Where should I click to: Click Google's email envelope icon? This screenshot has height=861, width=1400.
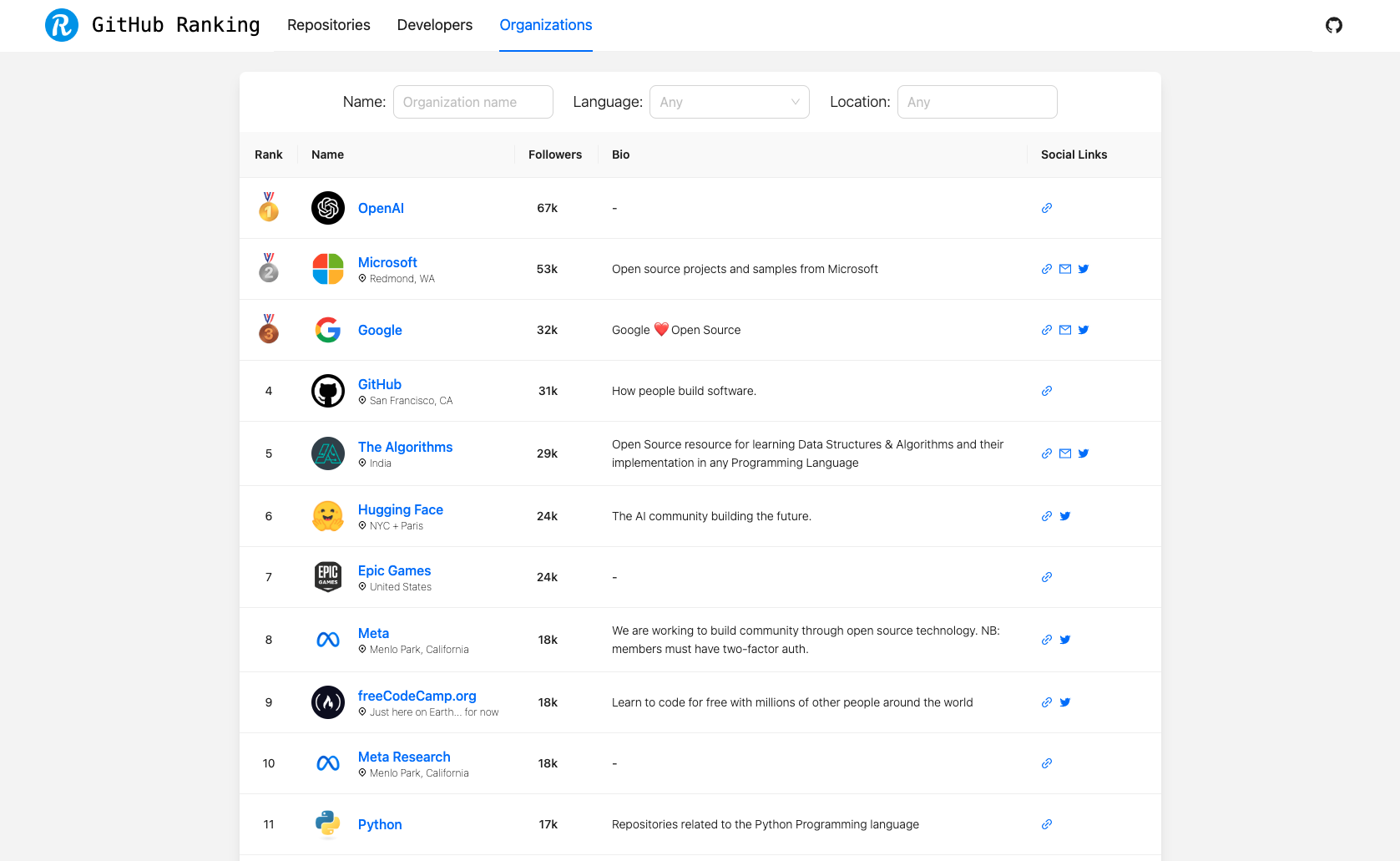[x=1064, y=330]
